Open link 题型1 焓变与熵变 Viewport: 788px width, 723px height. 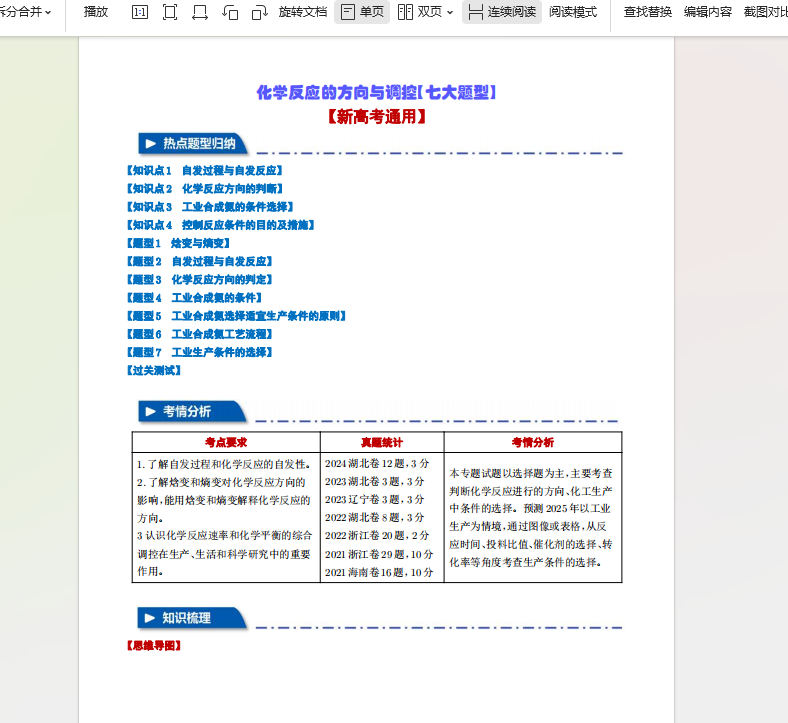pos(178,243)
